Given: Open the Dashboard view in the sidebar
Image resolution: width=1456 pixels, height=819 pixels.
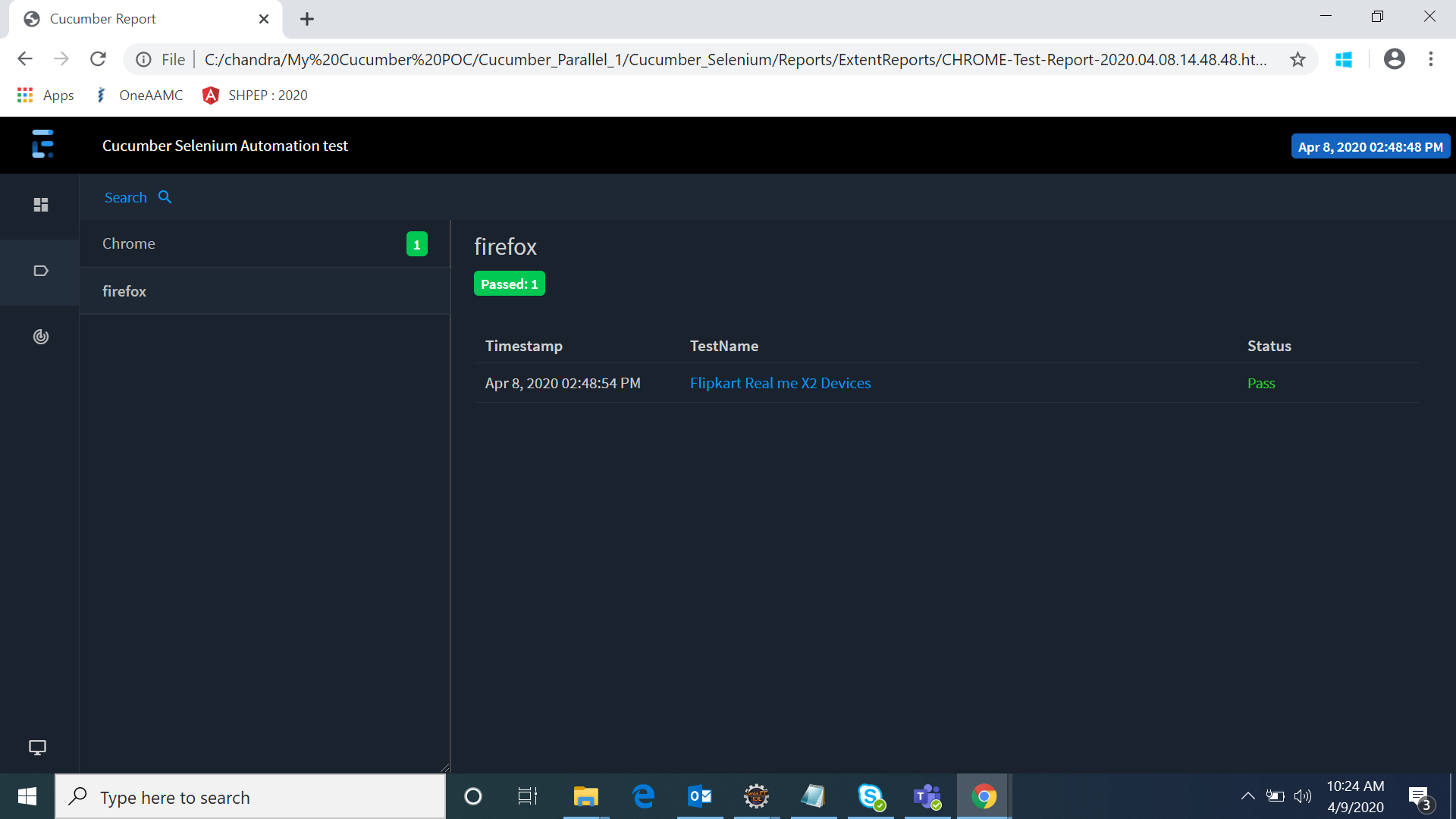Looking at the screenshot, I should pyautogui.click(x=40, y=205).
